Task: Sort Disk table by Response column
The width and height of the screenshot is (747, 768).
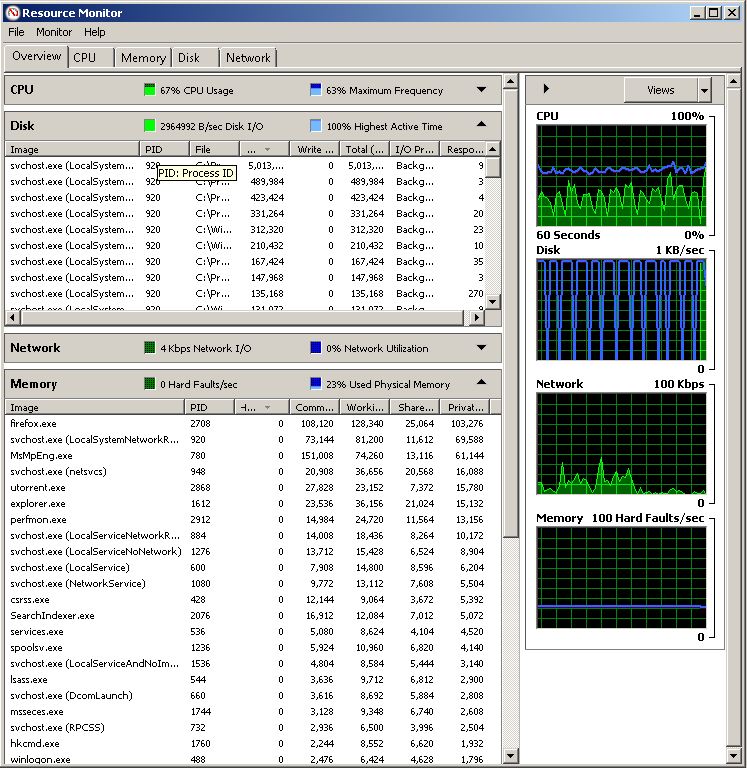Action: 464,149
